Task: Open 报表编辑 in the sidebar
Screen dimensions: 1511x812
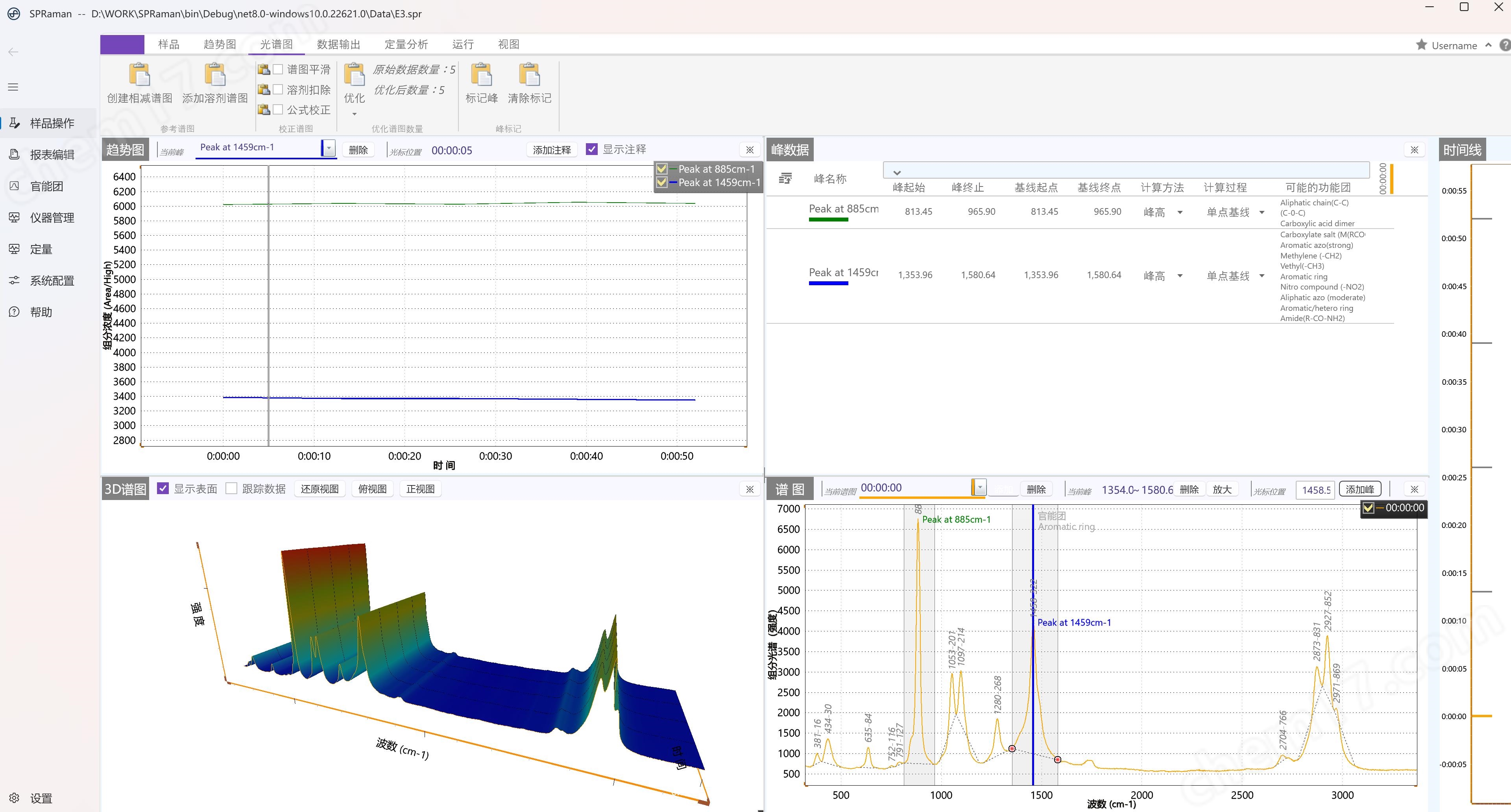Action: pyautogui.click(x=48, y=155)
